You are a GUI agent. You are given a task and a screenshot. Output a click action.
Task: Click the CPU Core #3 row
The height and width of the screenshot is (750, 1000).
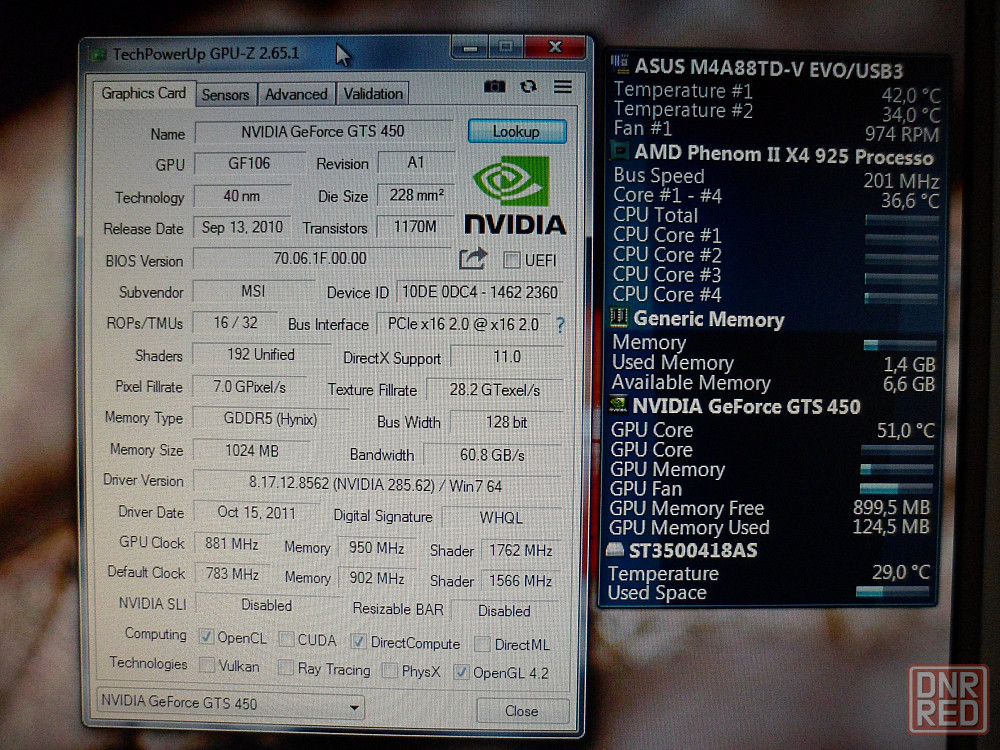[774, 276]
